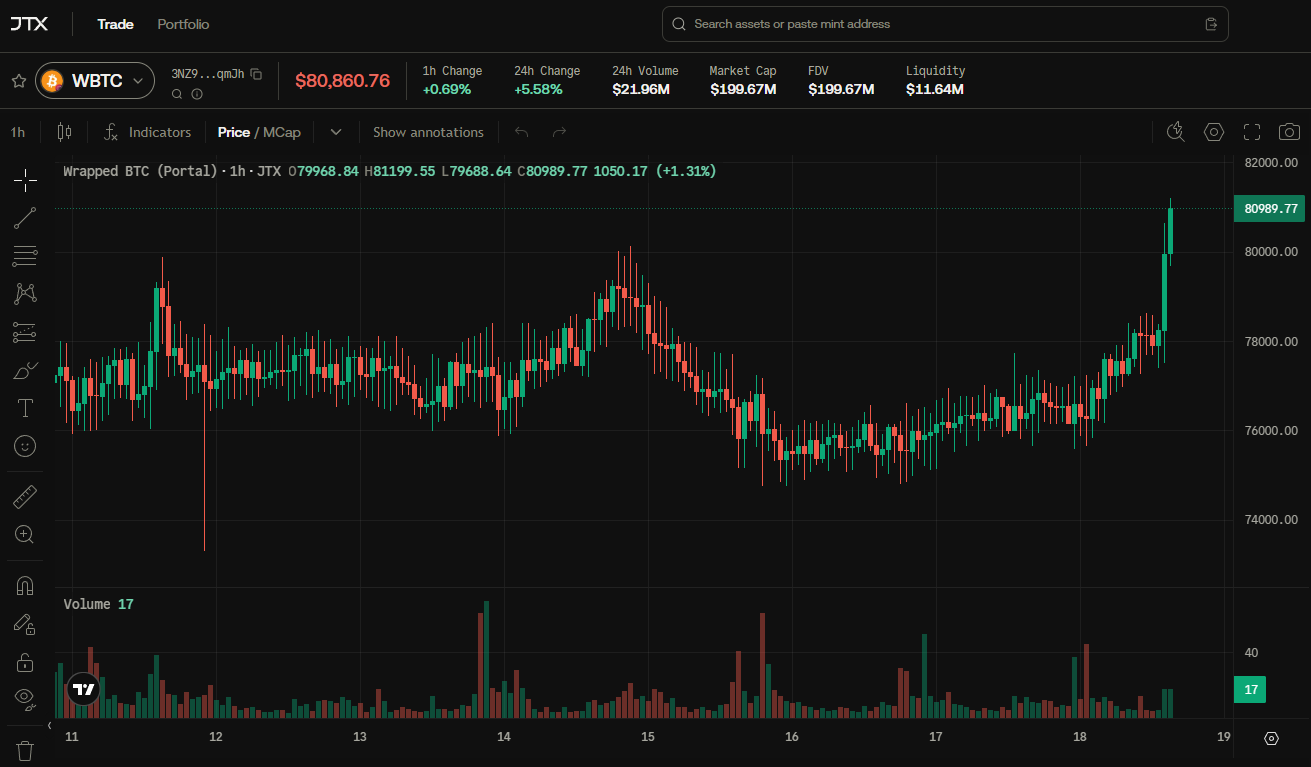Open the 1h time interval selector
The width and height of the screenshot is (1311, 767).
(18, 132)
